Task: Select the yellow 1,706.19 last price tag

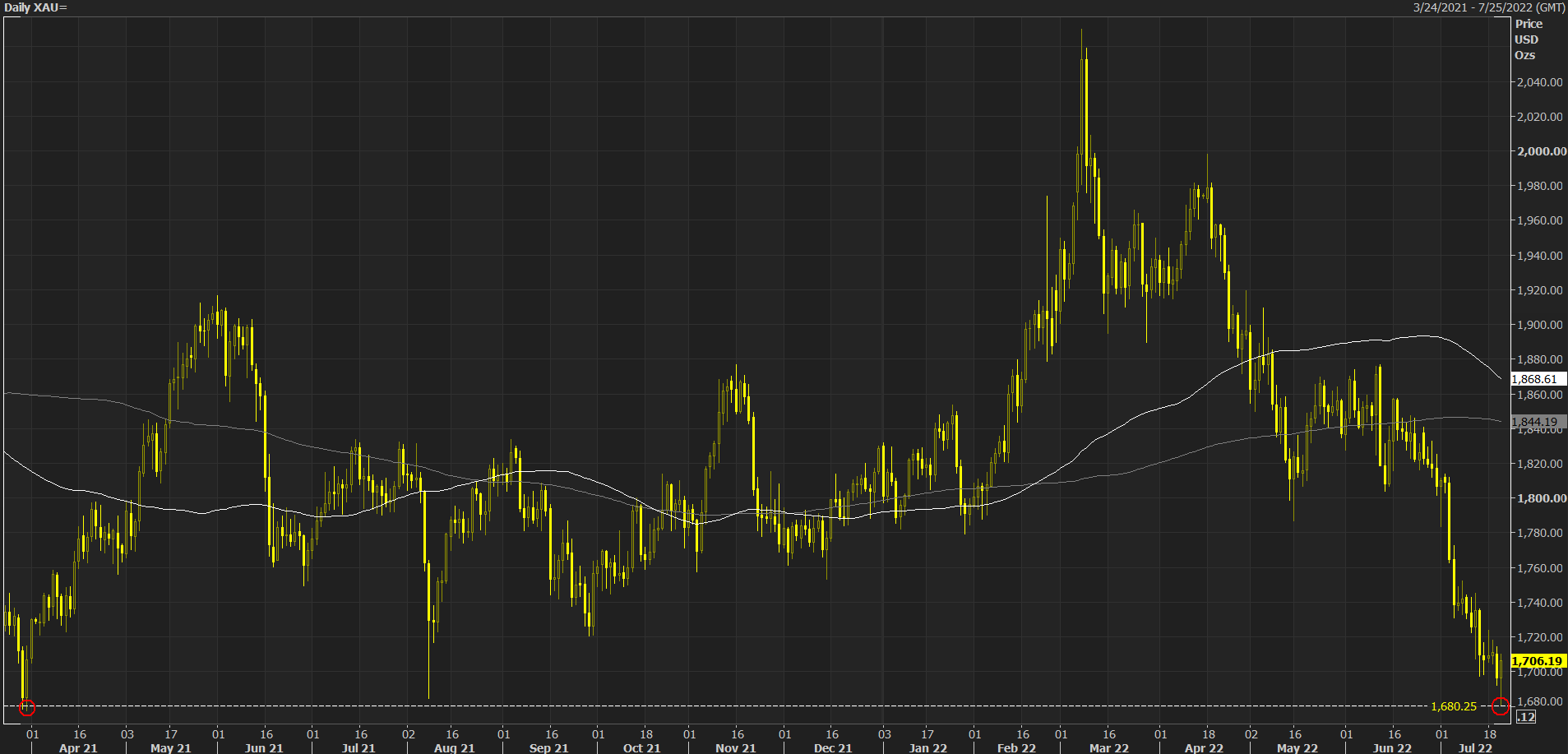Action: click(x=1538, y=661)
